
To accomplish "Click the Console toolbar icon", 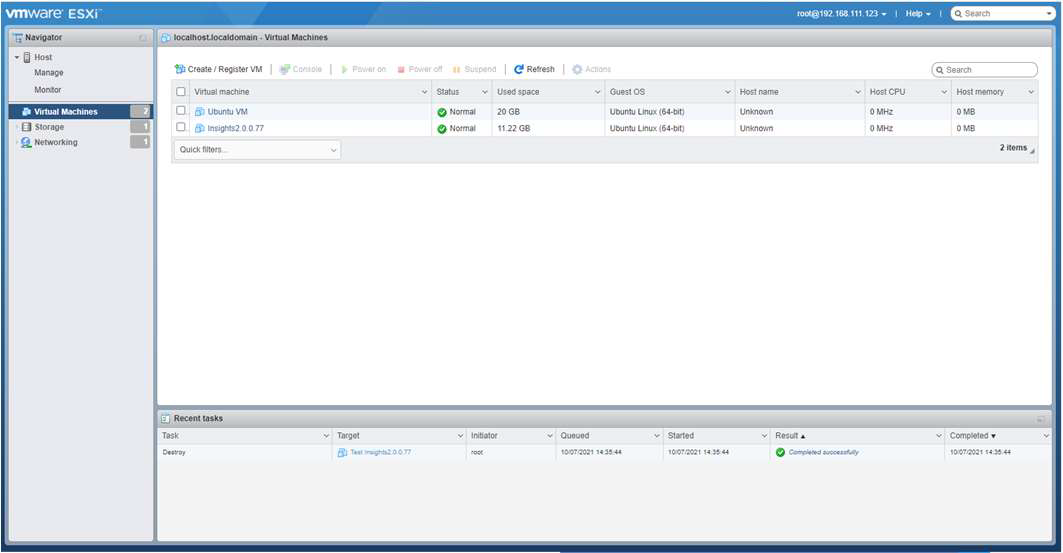I will click(x=285, y=69).
